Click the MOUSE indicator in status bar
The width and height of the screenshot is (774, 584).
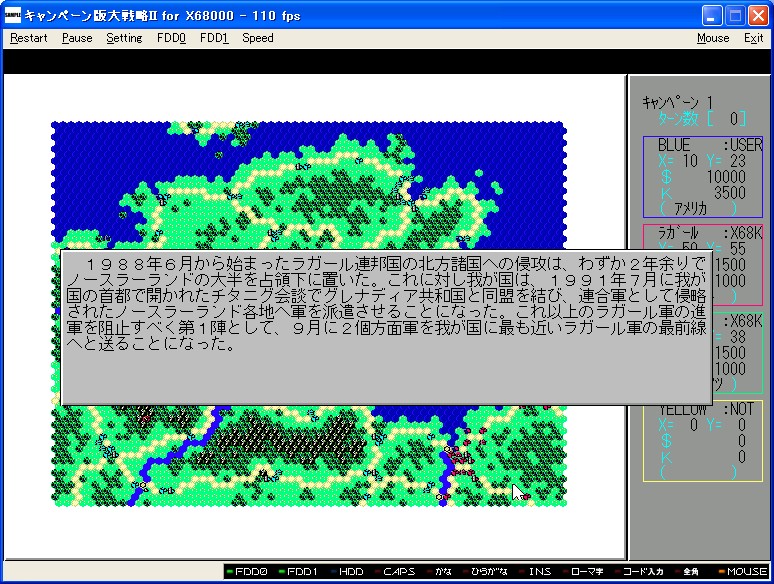[742, 572]
